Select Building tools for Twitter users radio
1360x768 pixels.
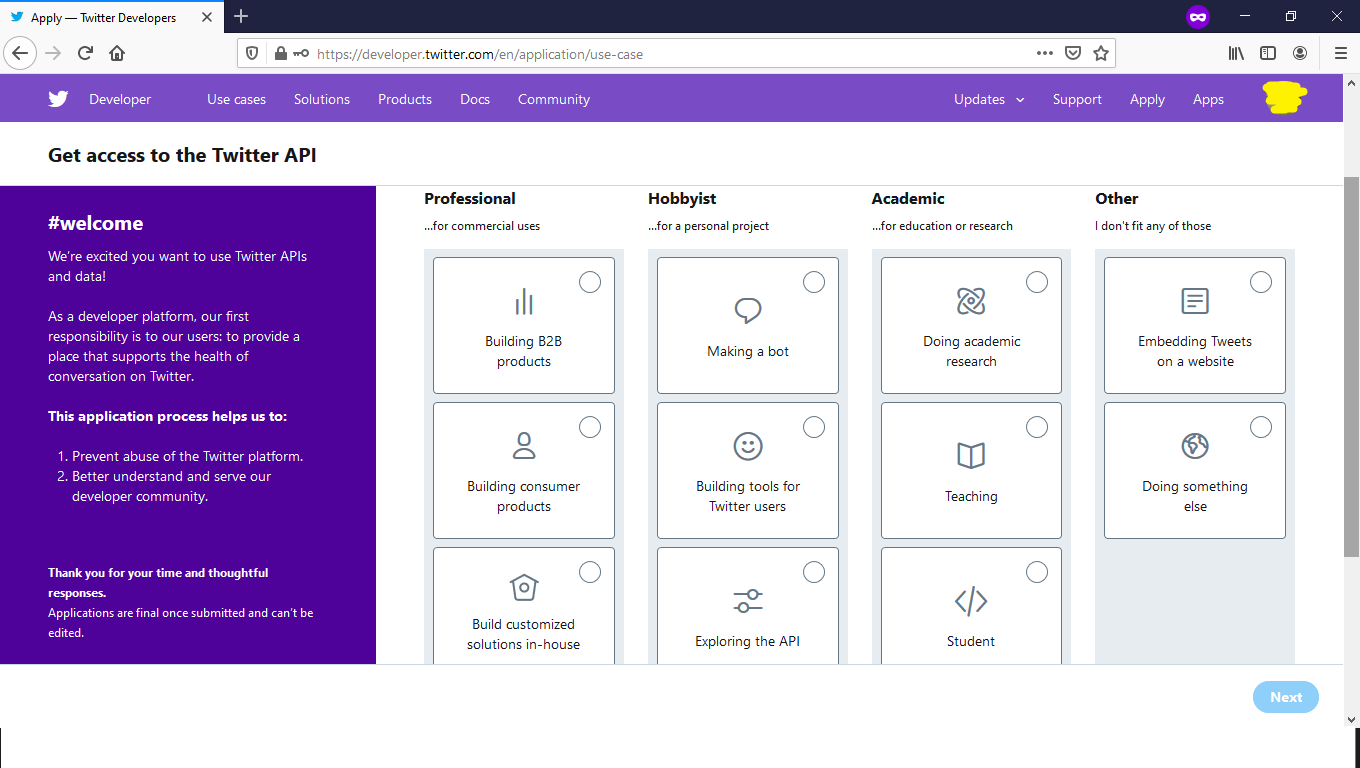click(814, 427)
